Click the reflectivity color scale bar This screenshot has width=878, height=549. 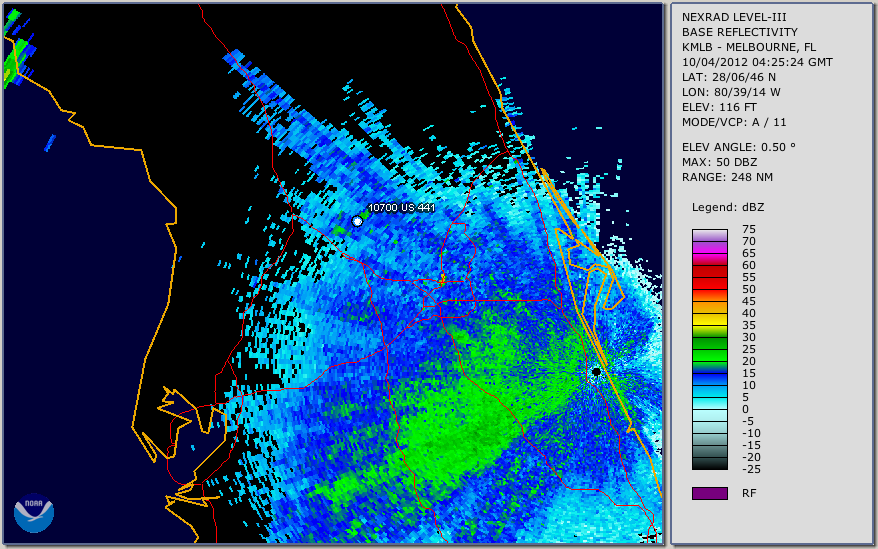click(x=709, y=350)
